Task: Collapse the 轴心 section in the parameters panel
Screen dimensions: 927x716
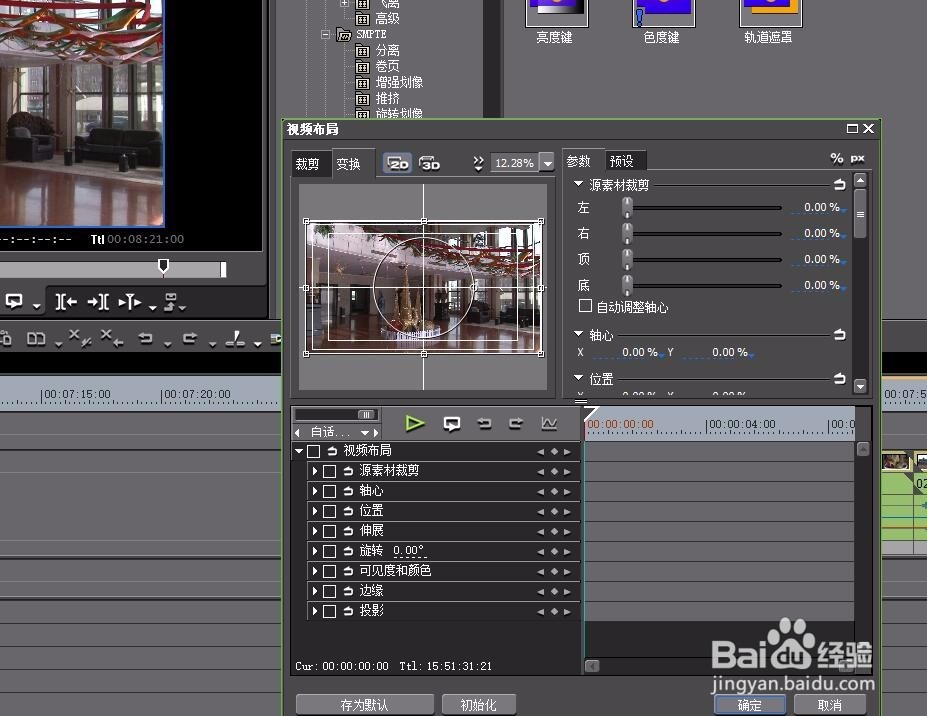Action: tap(579, 335)
